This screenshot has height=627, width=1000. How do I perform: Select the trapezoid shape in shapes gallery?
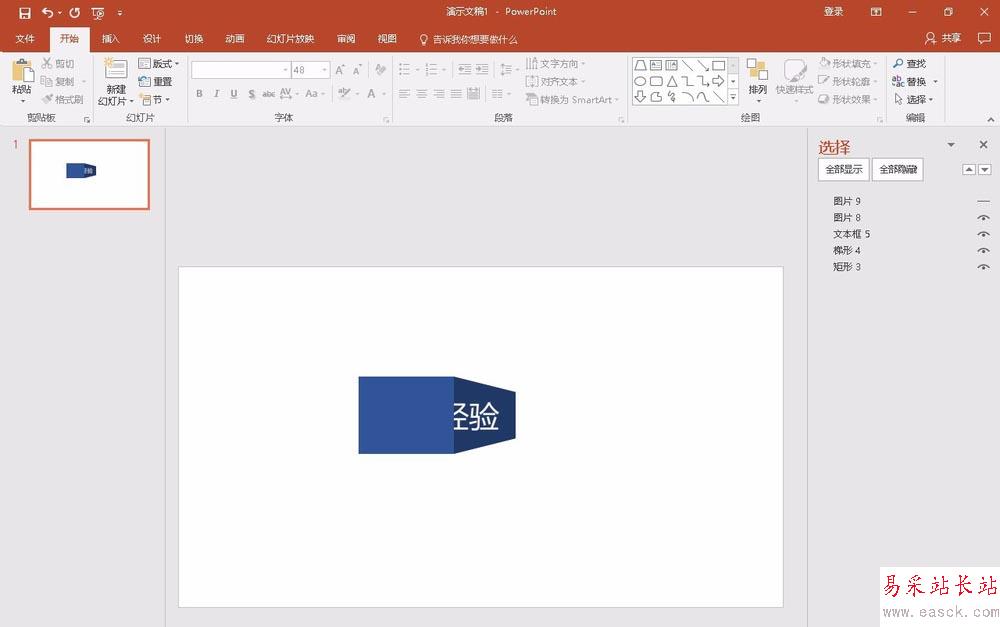[640, 65]
